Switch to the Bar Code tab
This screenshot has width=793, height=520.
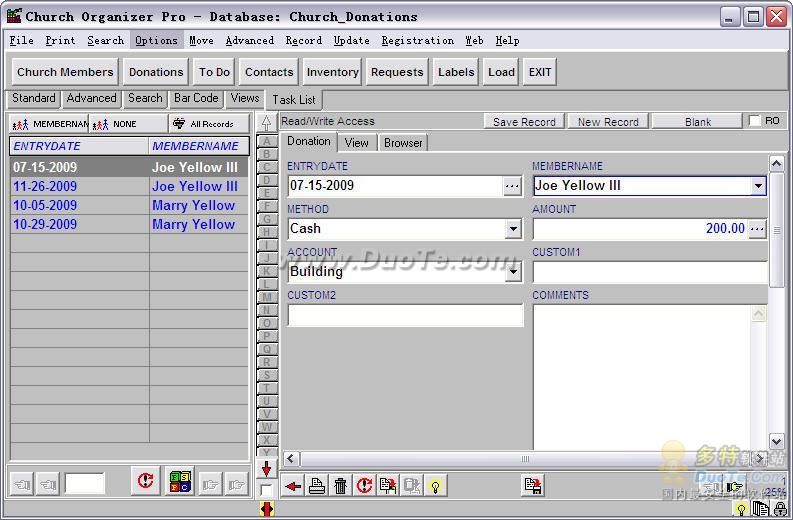(196, 98)
